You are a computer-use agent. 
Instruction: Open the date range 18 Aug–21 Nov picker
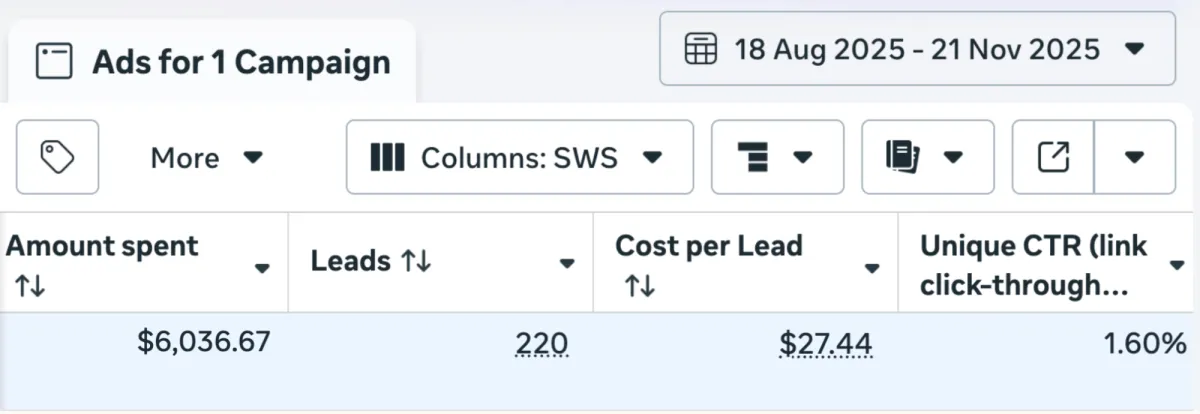[916, 49]
